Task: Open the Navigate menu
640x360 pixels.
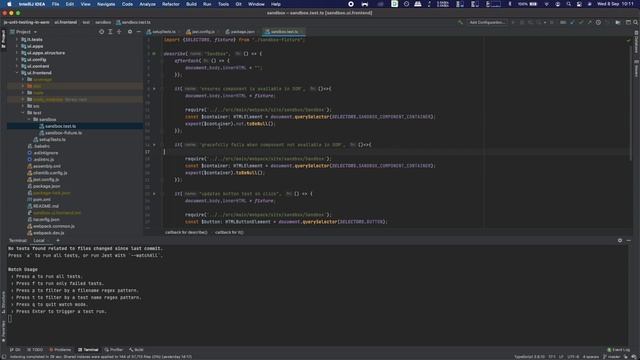Action: point(106,4)
